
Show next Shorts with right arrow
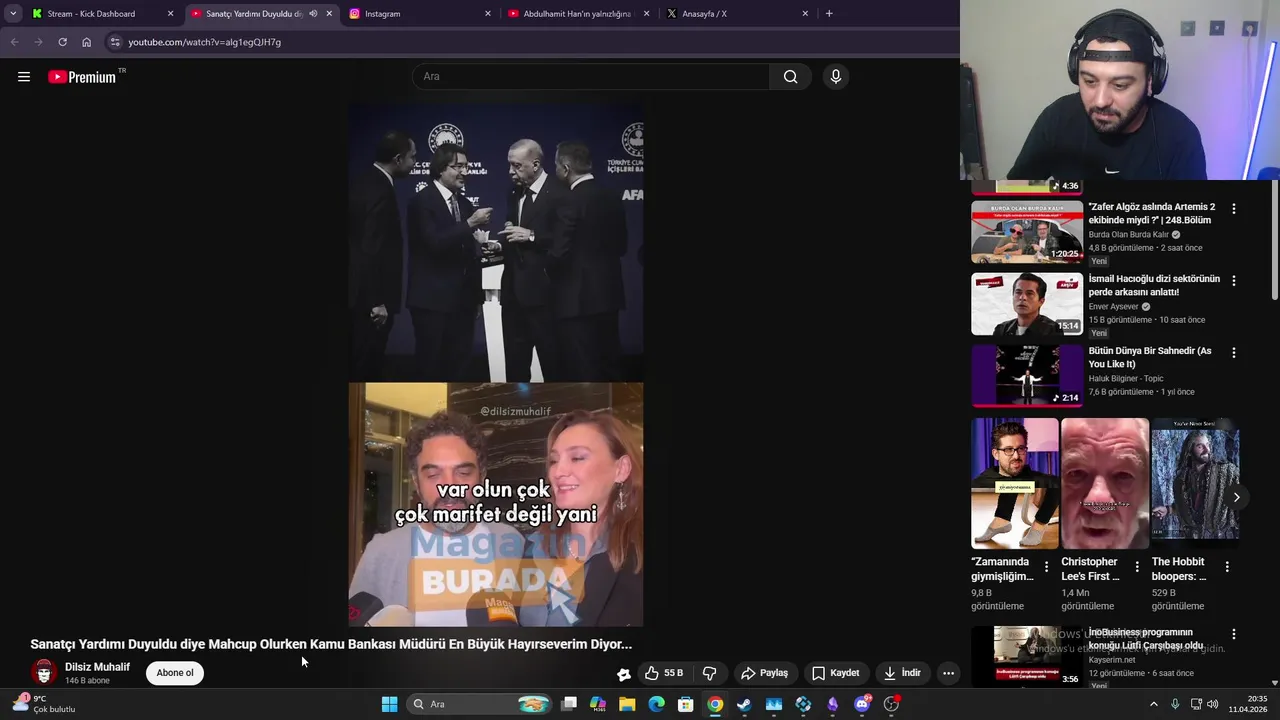tap(1236, 497)
